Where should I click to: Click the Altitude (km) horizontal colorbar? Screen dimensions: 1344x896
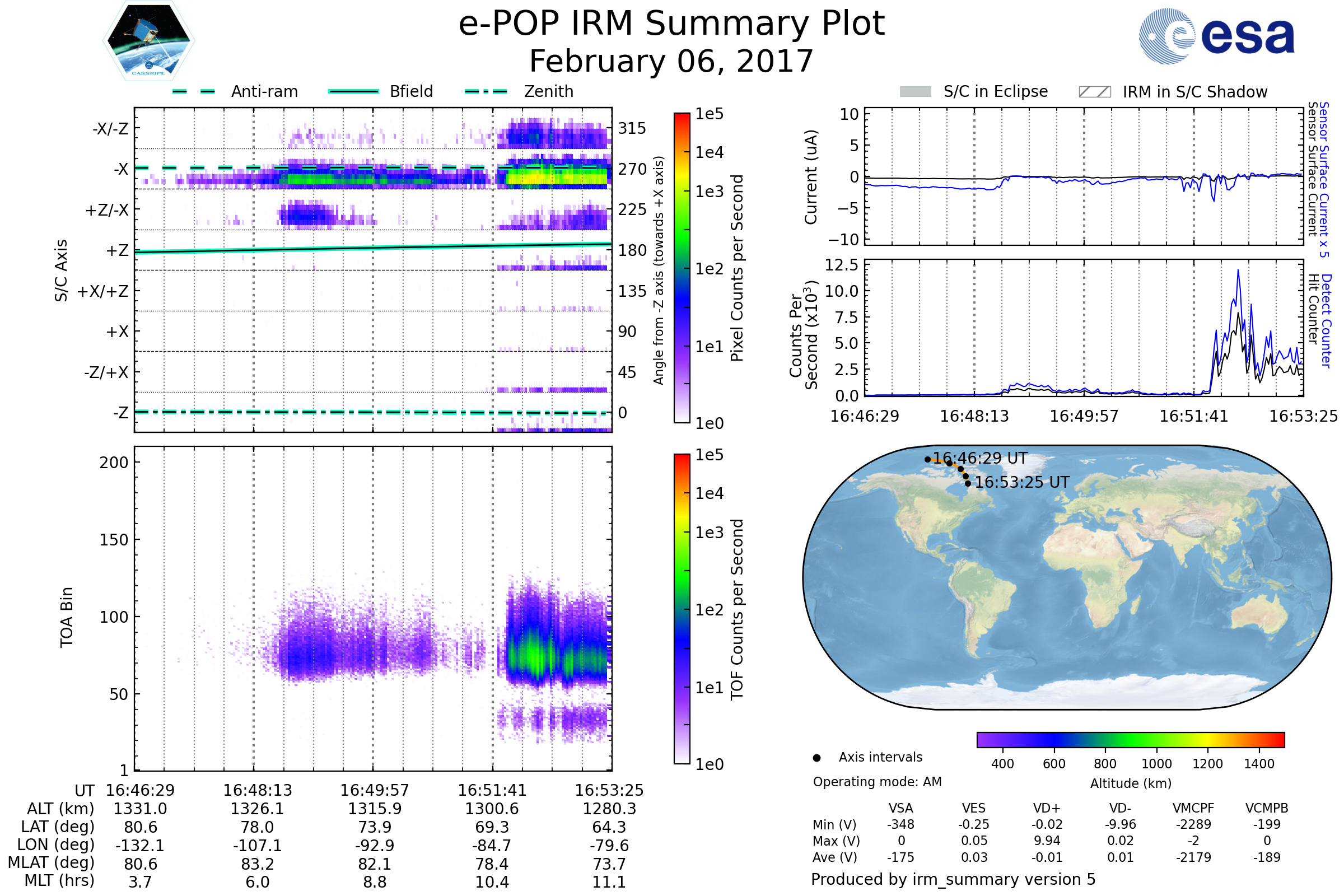coord(1130,739)
